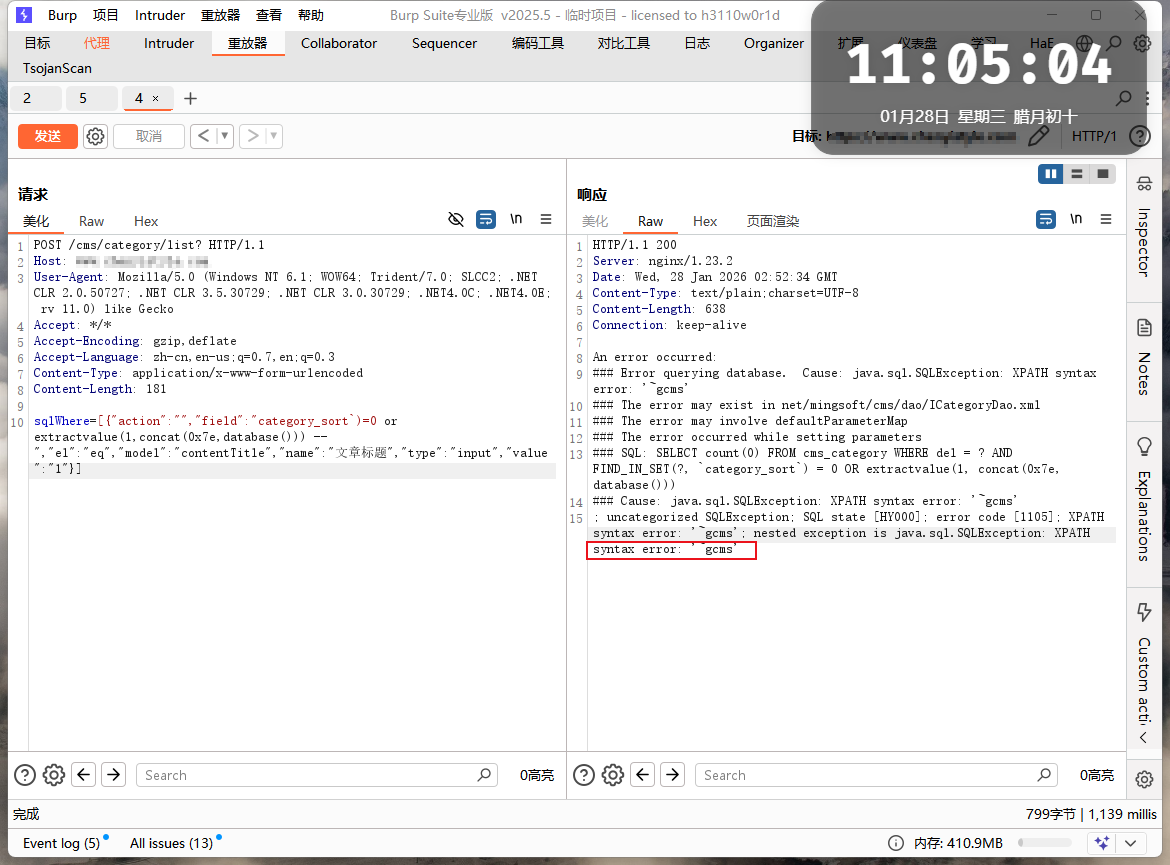The width and height of the screenshot is (1170, 865).
Task: Open side panel settings gear
Action: tap(1144, 780)
